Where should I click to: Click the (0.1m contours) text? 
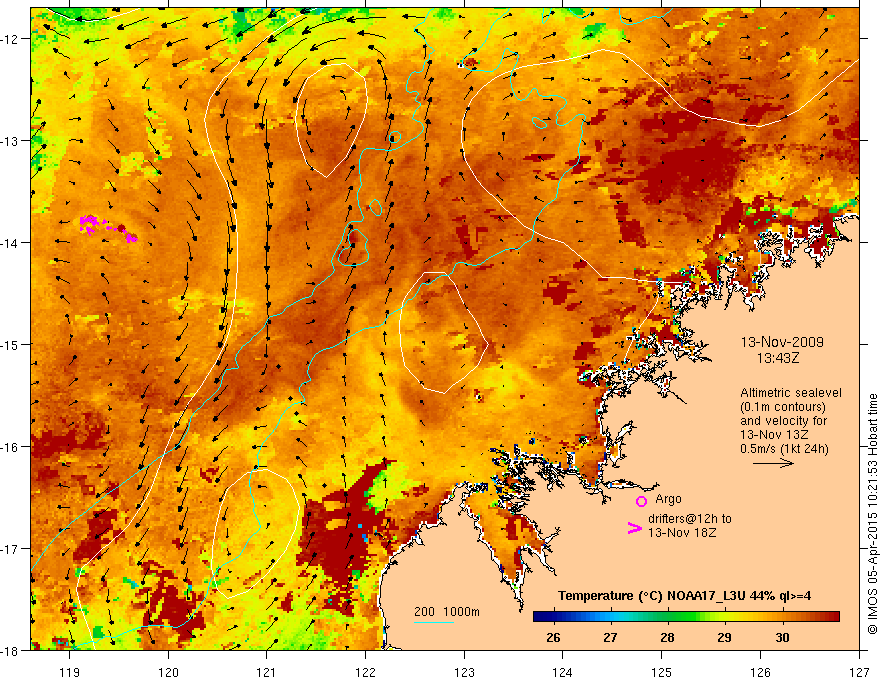(x=783, y=407)
